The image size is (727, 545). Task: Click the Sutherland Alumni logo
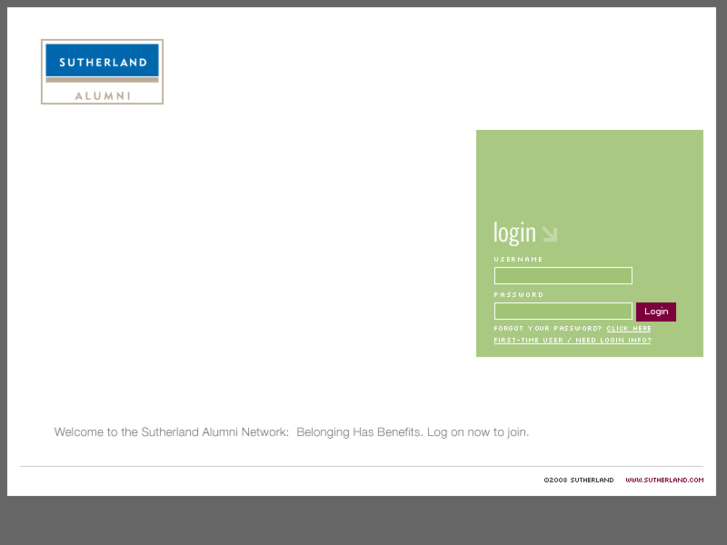pos(102,71)
